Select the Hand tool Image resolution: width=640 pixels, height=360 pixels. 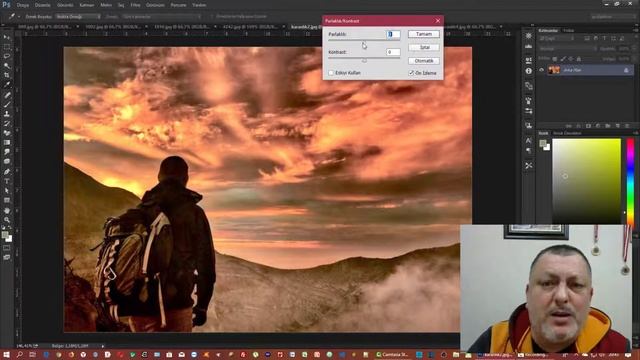coord(7,211)
